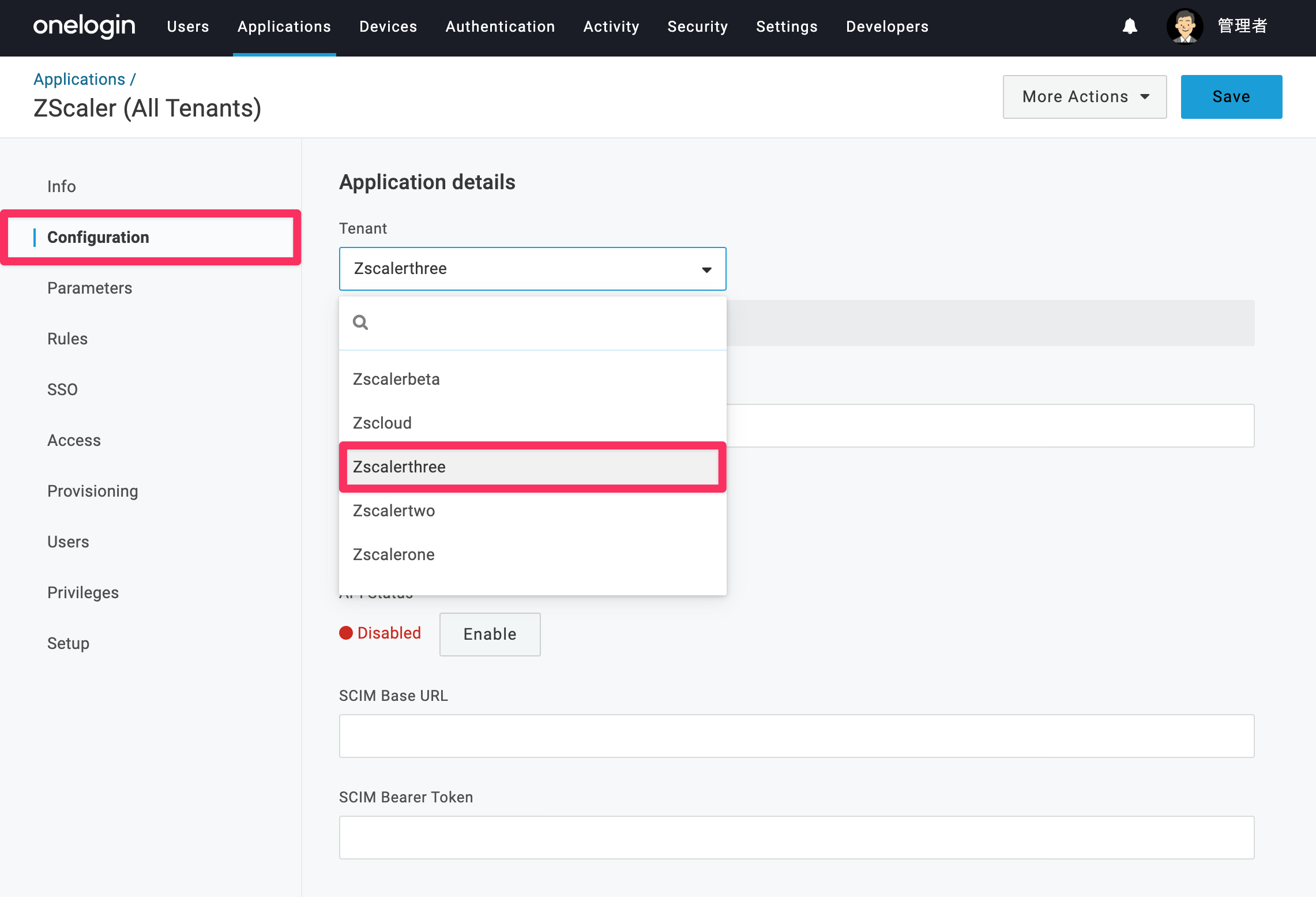Open the Activity top menu
Image resolution: width=1316 pixels, height=897 pixels.
click(611, 27)
